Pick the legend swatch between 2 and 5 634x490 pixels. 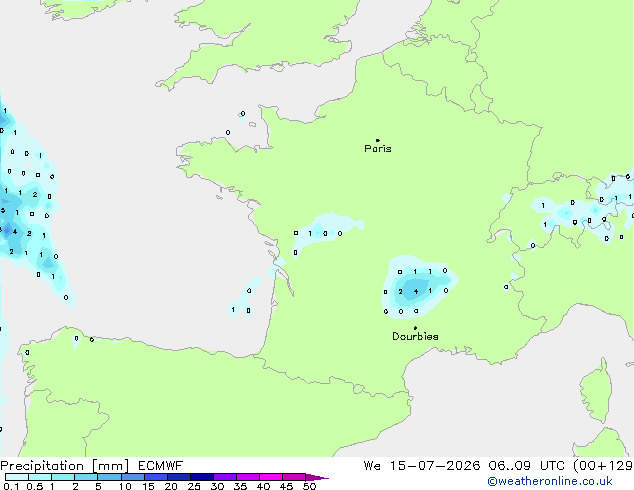[86, 477]
